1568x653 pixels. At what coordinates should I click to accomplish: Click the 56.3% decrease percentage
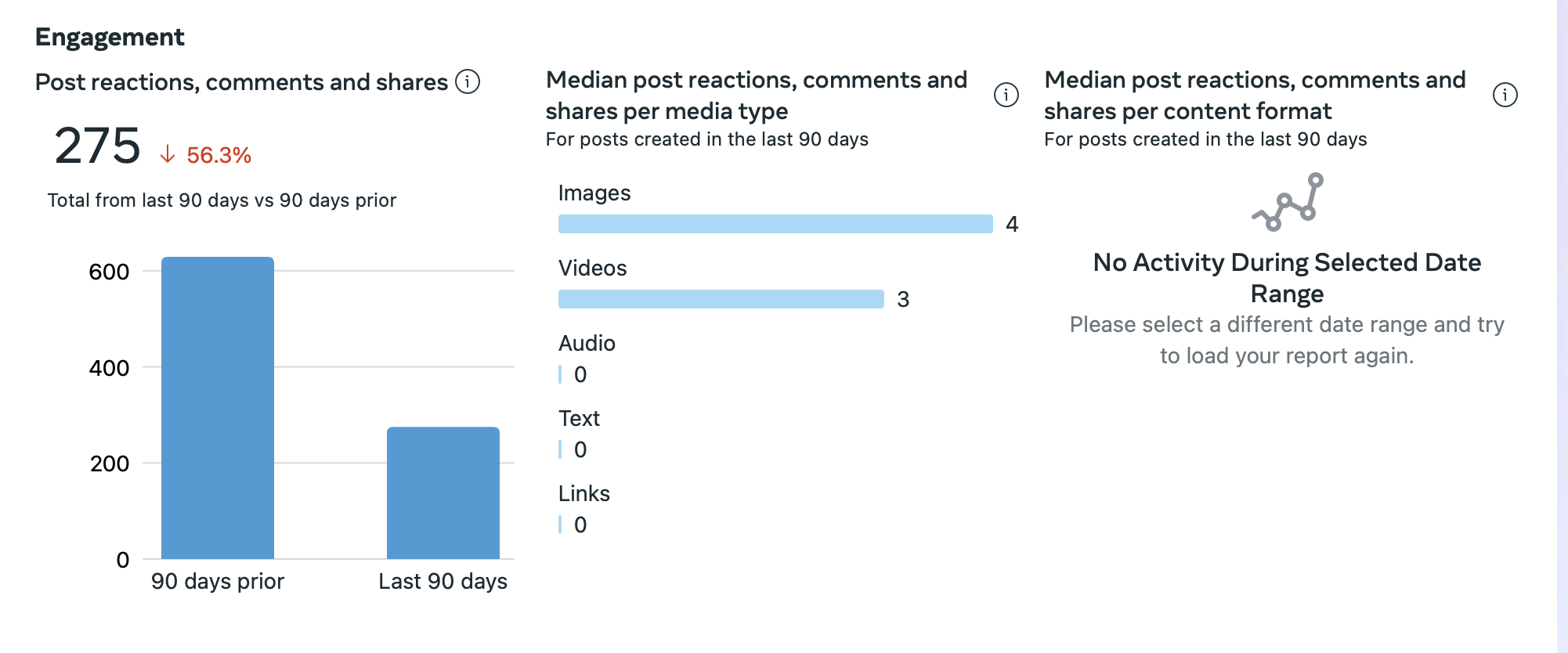tap(219, 155)
